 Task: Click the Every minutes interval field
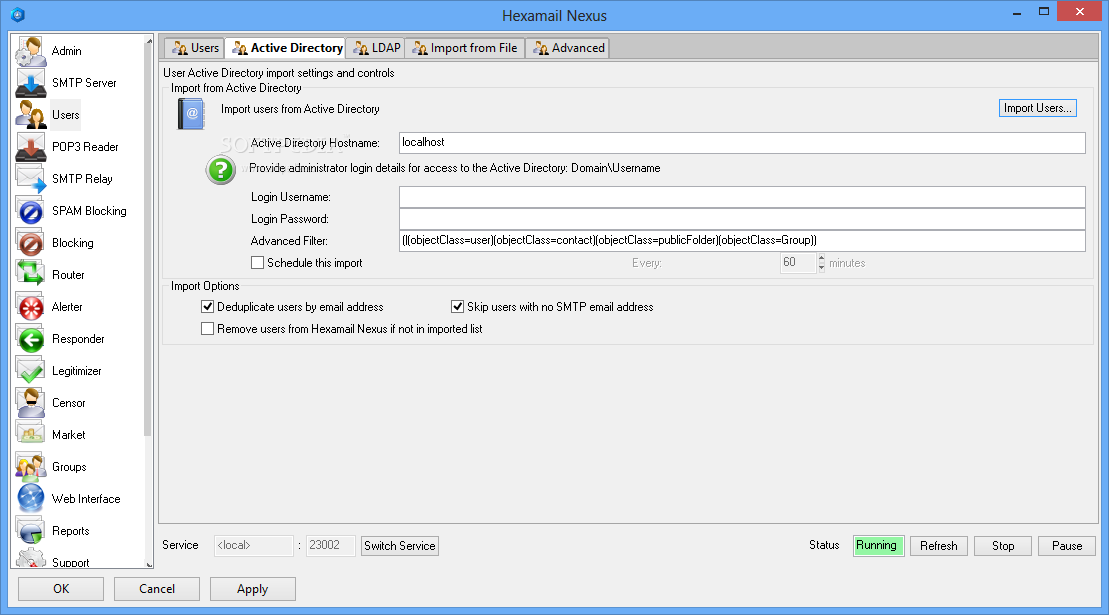point(798,263)
